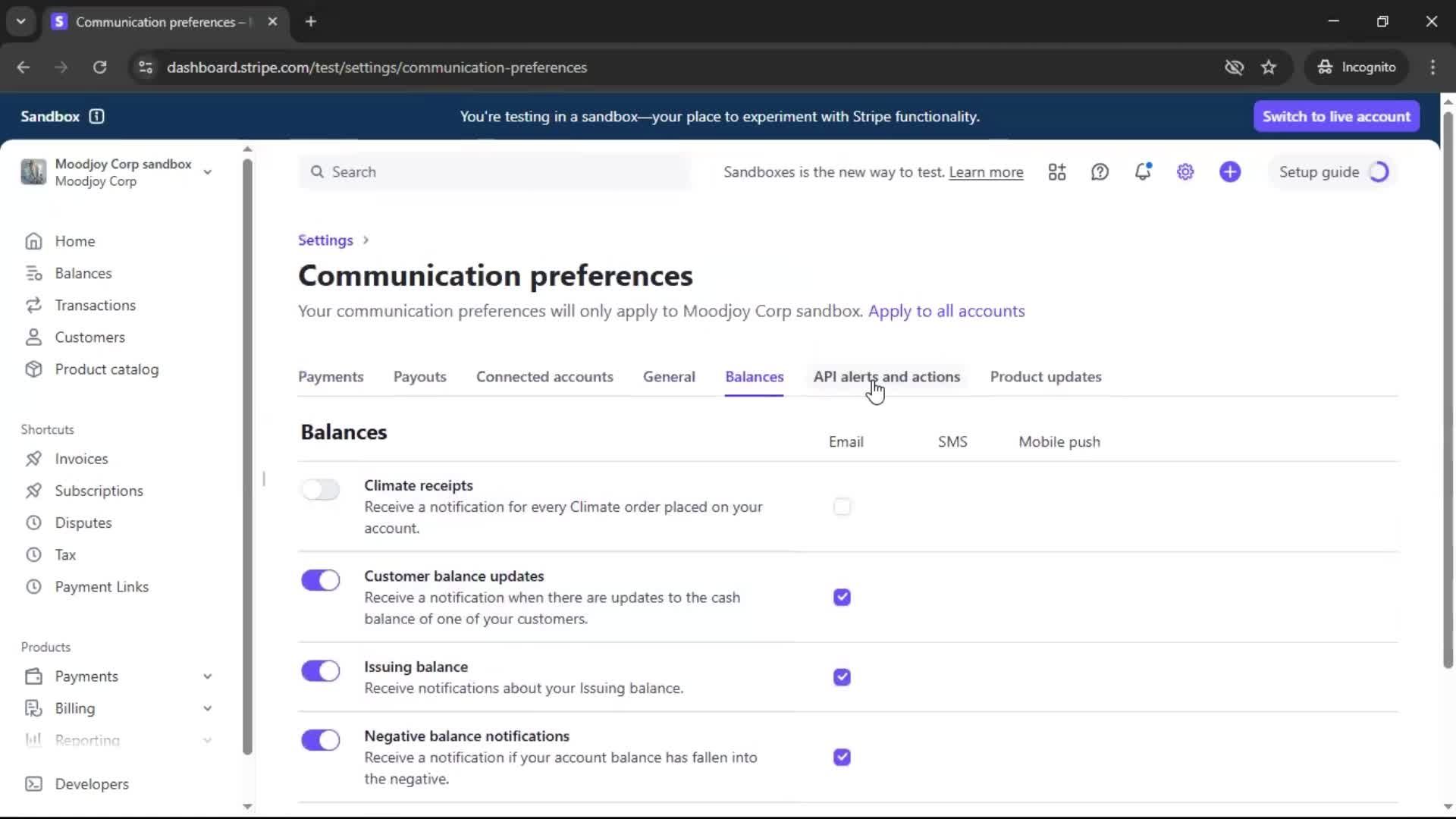Uncheck Issuing balance email checkbox

(842, 677)
